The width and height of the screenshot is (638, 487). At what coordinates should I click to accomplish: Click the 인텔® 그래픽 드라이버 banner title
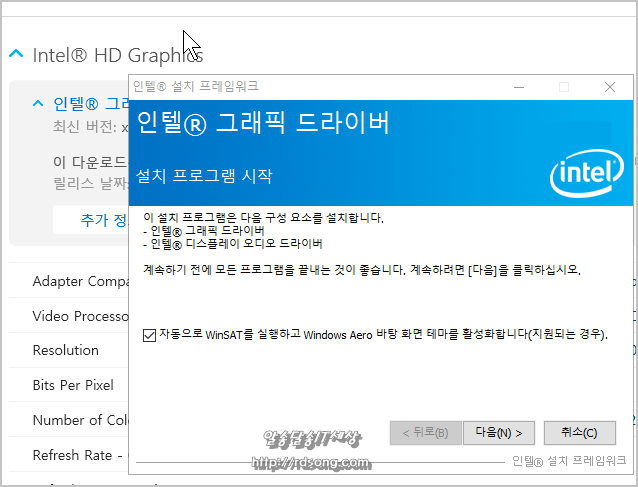[263, 122]
